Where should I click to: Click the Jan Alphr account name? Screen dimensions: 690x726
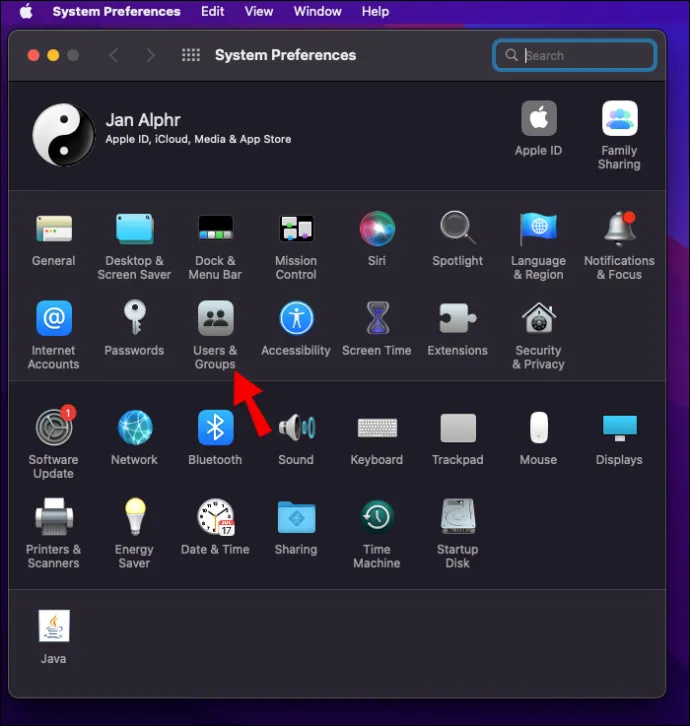pyautogui.click(x=143, y=120)
